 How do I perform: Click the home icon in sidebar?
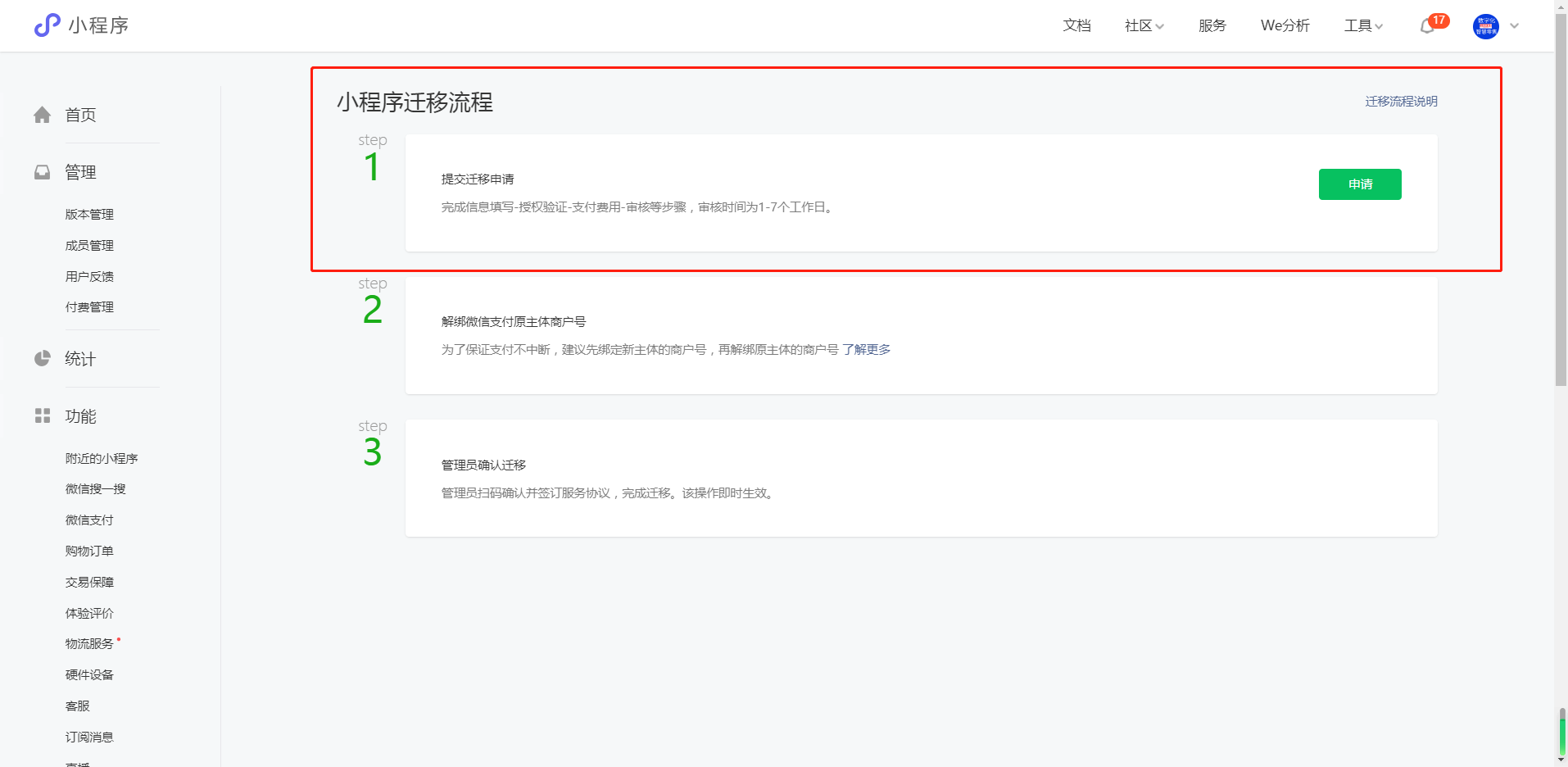[x=43, y=116]
